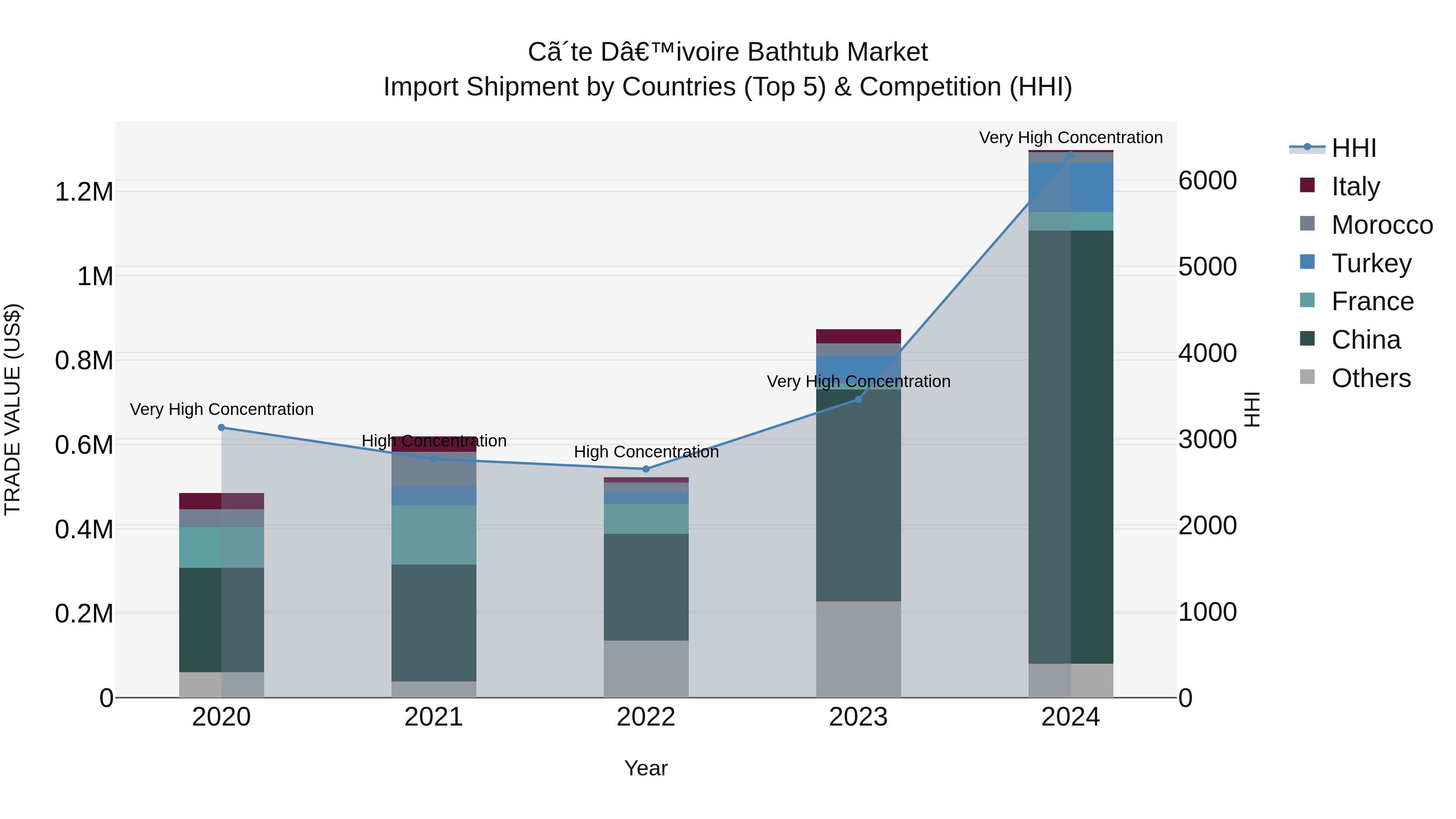
Task: Click the 2023 x-axis label
Action: point(859,717)
